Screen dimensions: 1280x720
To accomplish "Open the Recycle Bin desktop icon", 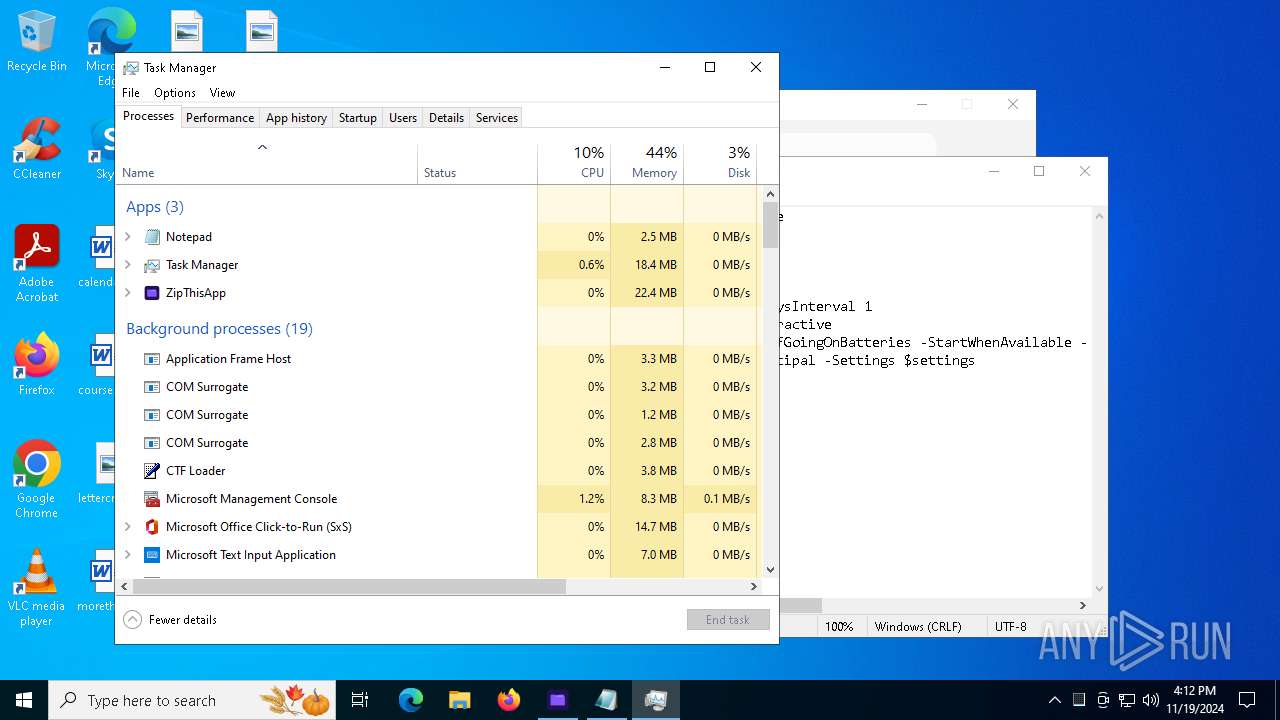I will coord(37,42).
